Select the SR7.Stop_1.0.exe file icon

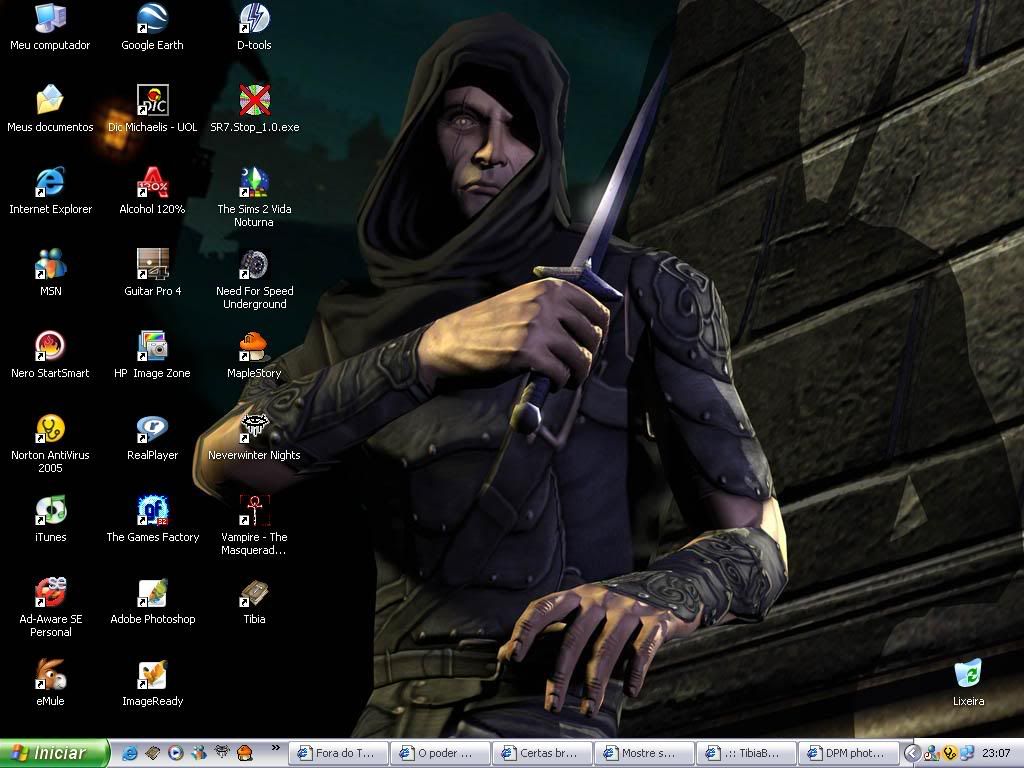pos(254,109)
